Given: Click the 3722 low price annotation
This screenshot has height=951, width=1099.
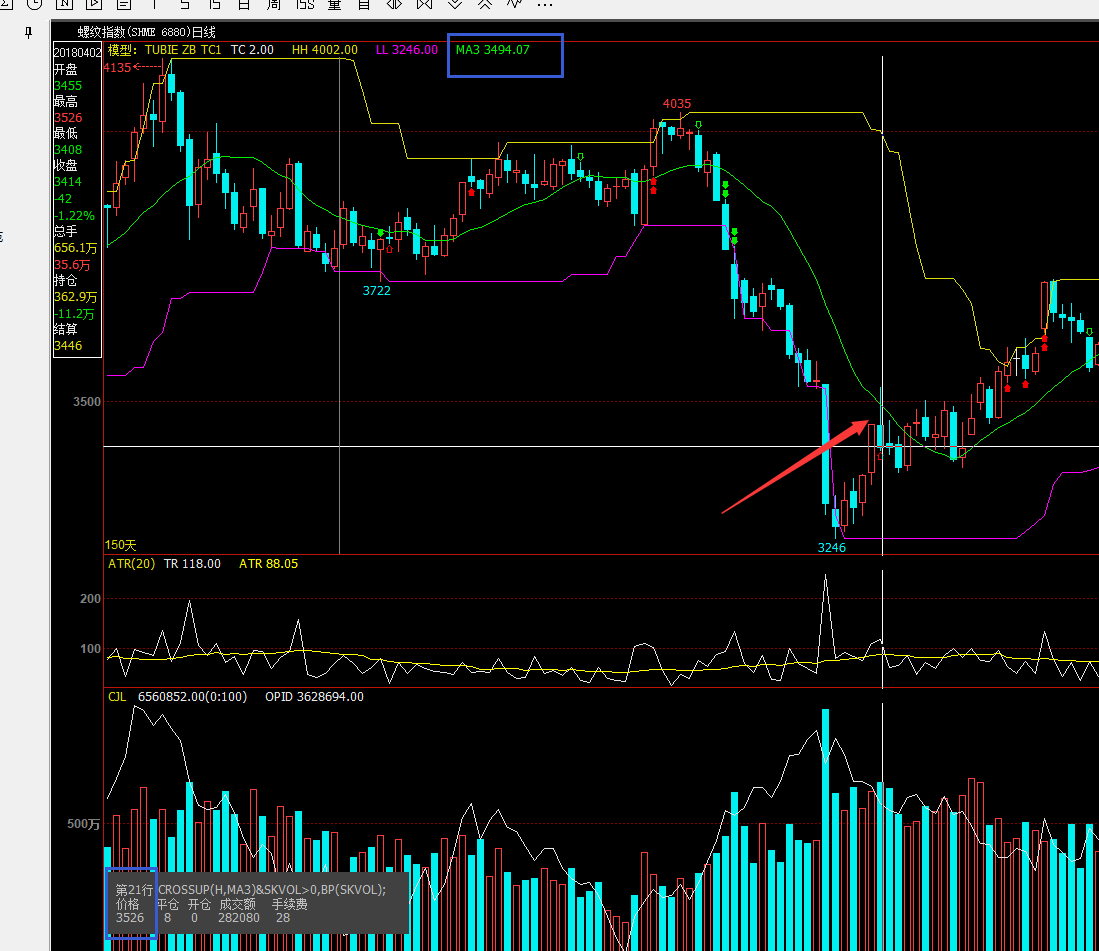Looking at the screenshot, I should [x=376, y=290].
